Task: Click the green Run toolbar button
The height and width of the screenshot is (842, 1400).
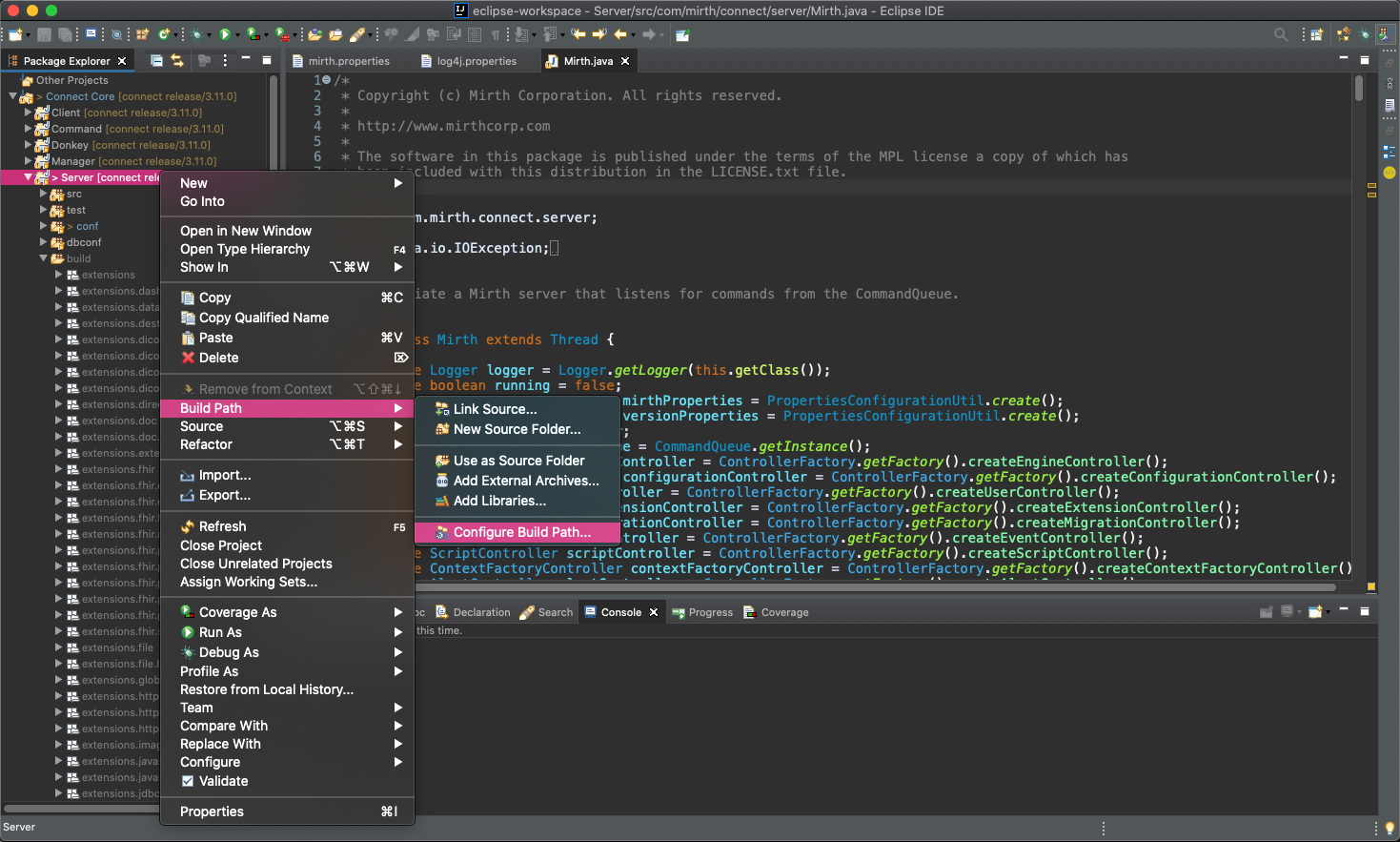Action: [224, 34]
